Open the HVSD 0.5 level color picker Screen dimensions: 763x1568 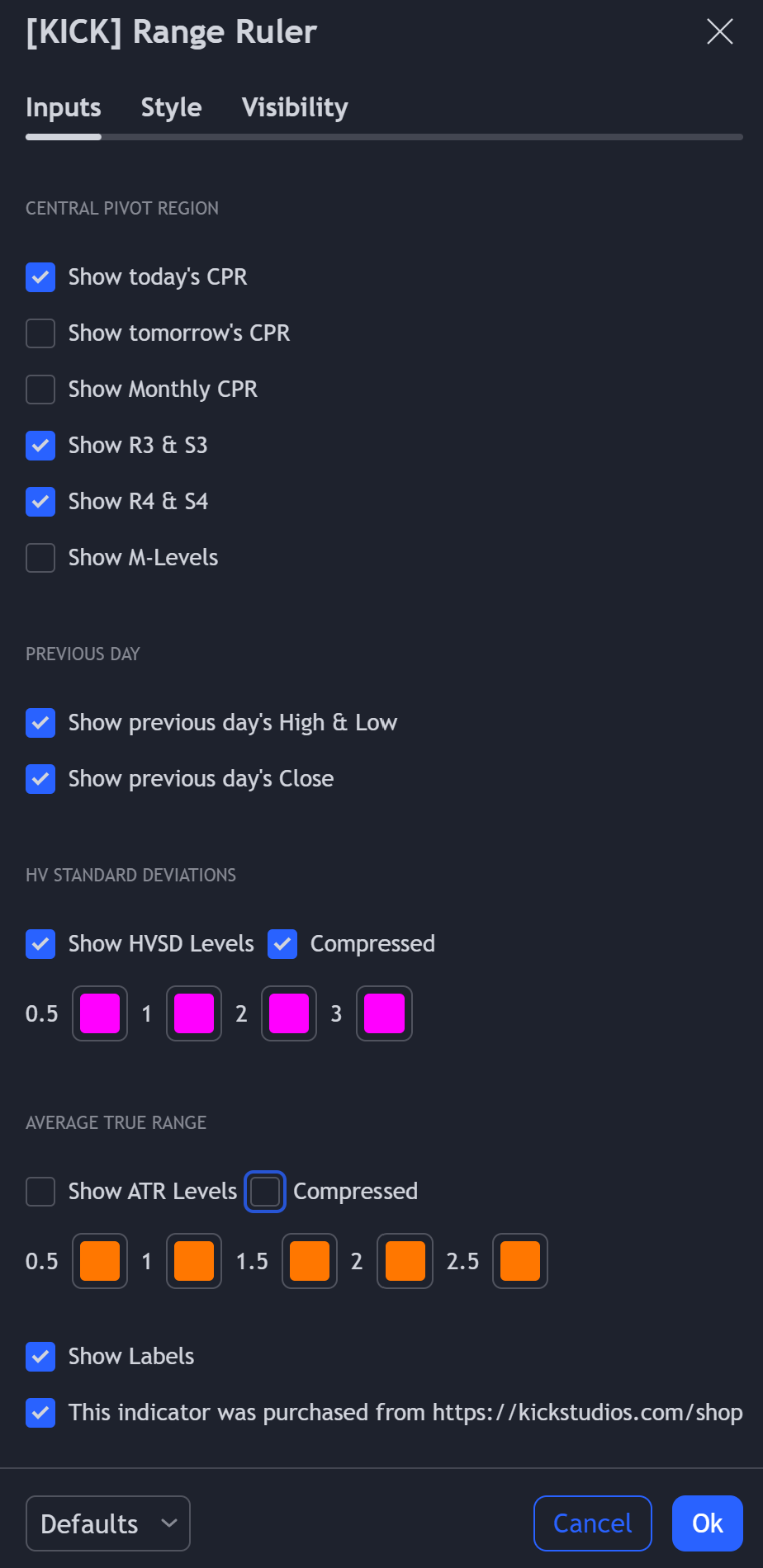(99, 1013)
